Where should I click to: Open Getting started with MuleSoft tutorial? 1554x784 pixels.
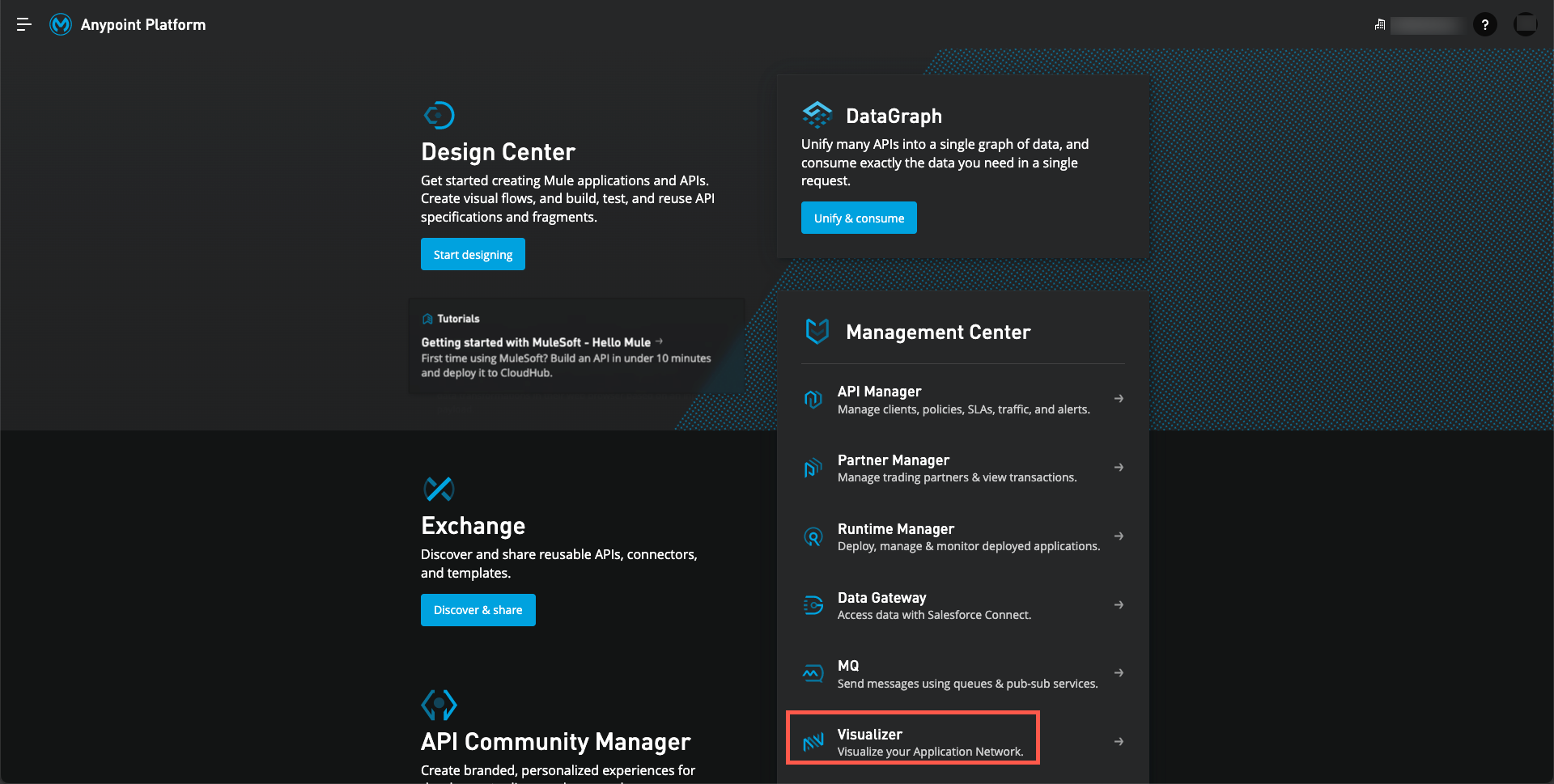pos(536,342)
